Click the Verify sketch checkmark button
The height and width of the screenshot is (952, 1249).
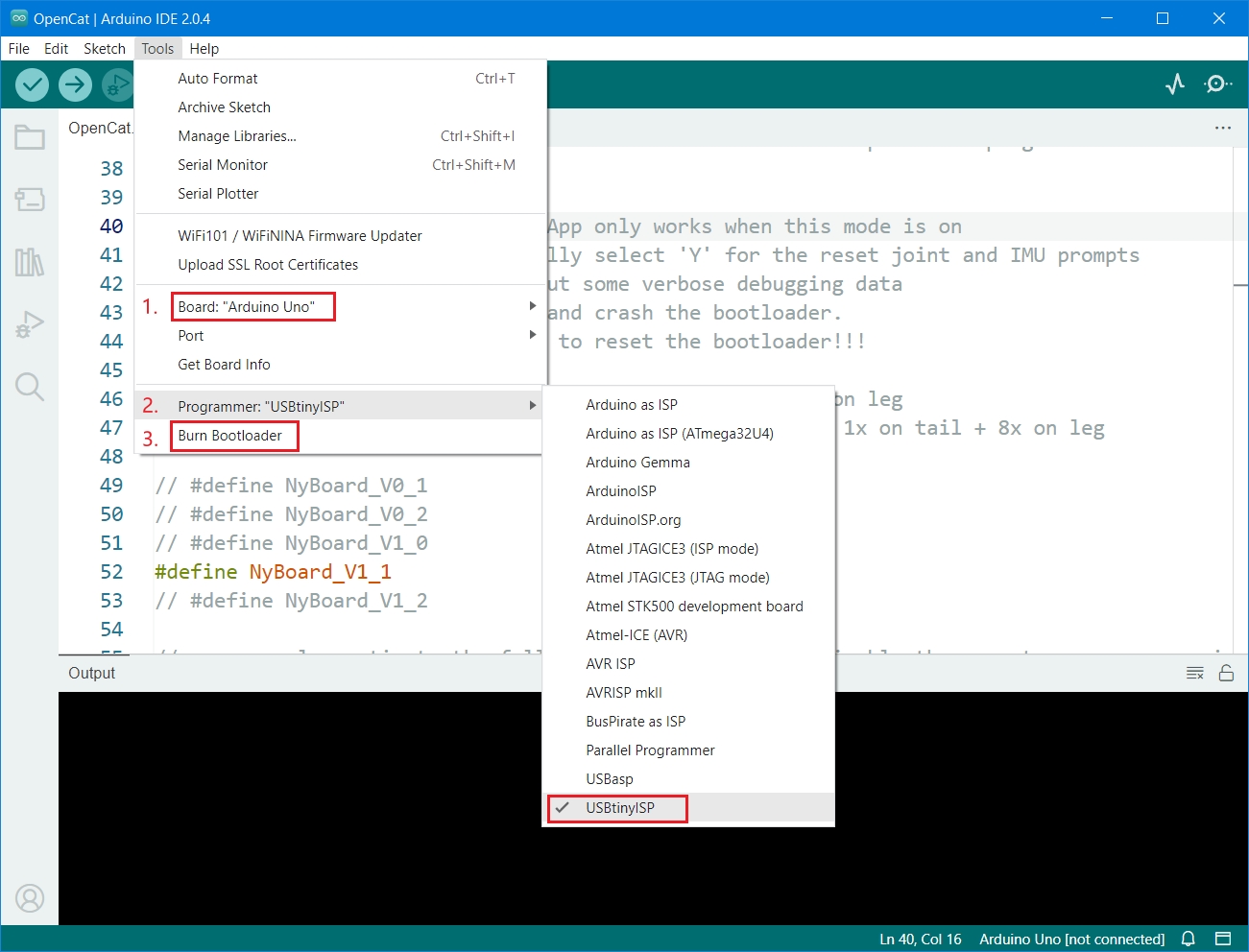(33, 85)
